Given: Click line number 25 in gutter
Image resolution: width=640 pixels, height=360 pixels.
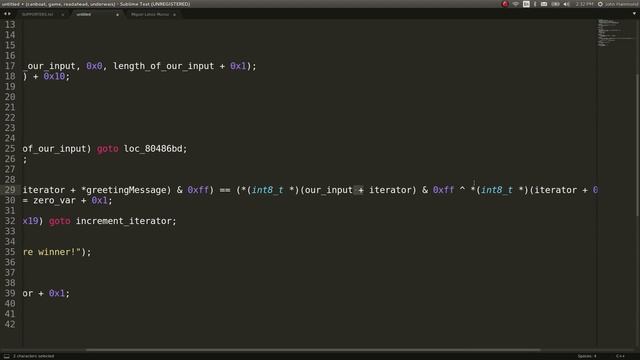Looking at the screenshot, I should 10,149.
